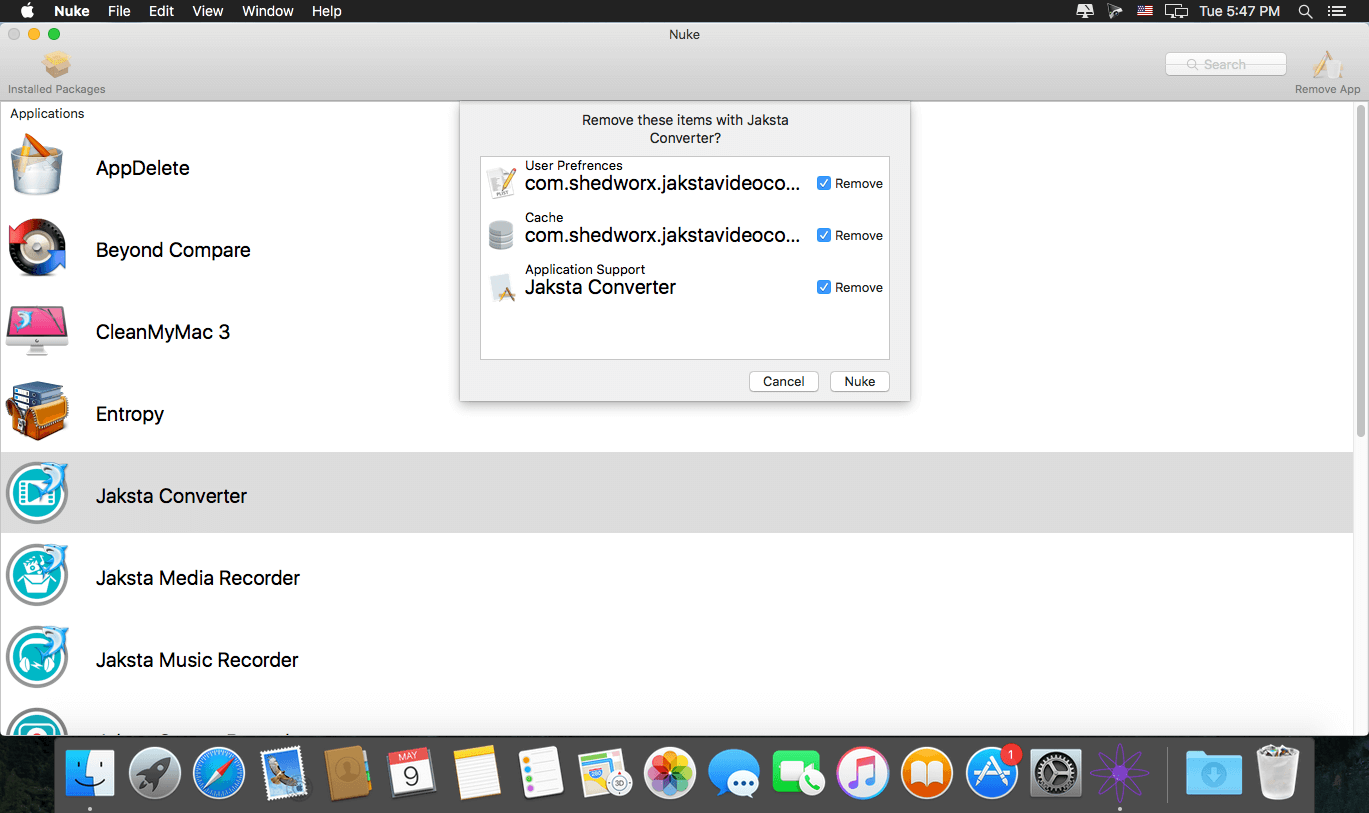Click the Application Support folder icon in dialog
The width and height of the screenshot is (1369, 813).
501,287
